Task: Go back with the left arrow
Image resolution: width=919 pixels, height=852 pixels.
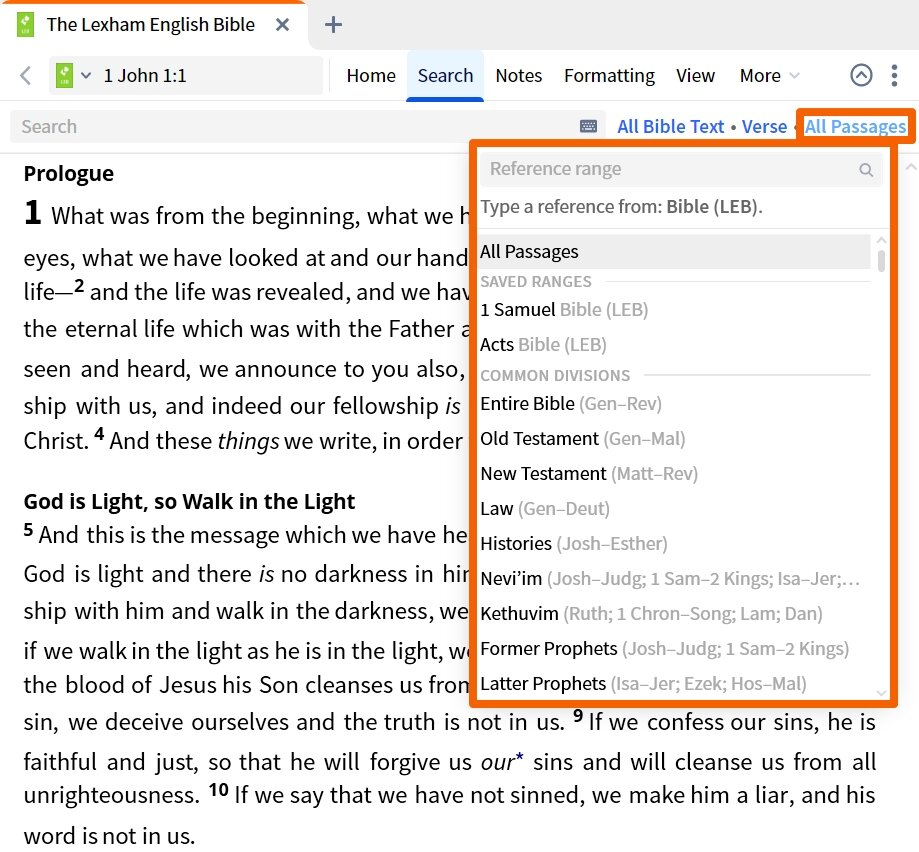Action: click(x=25, y=76)
